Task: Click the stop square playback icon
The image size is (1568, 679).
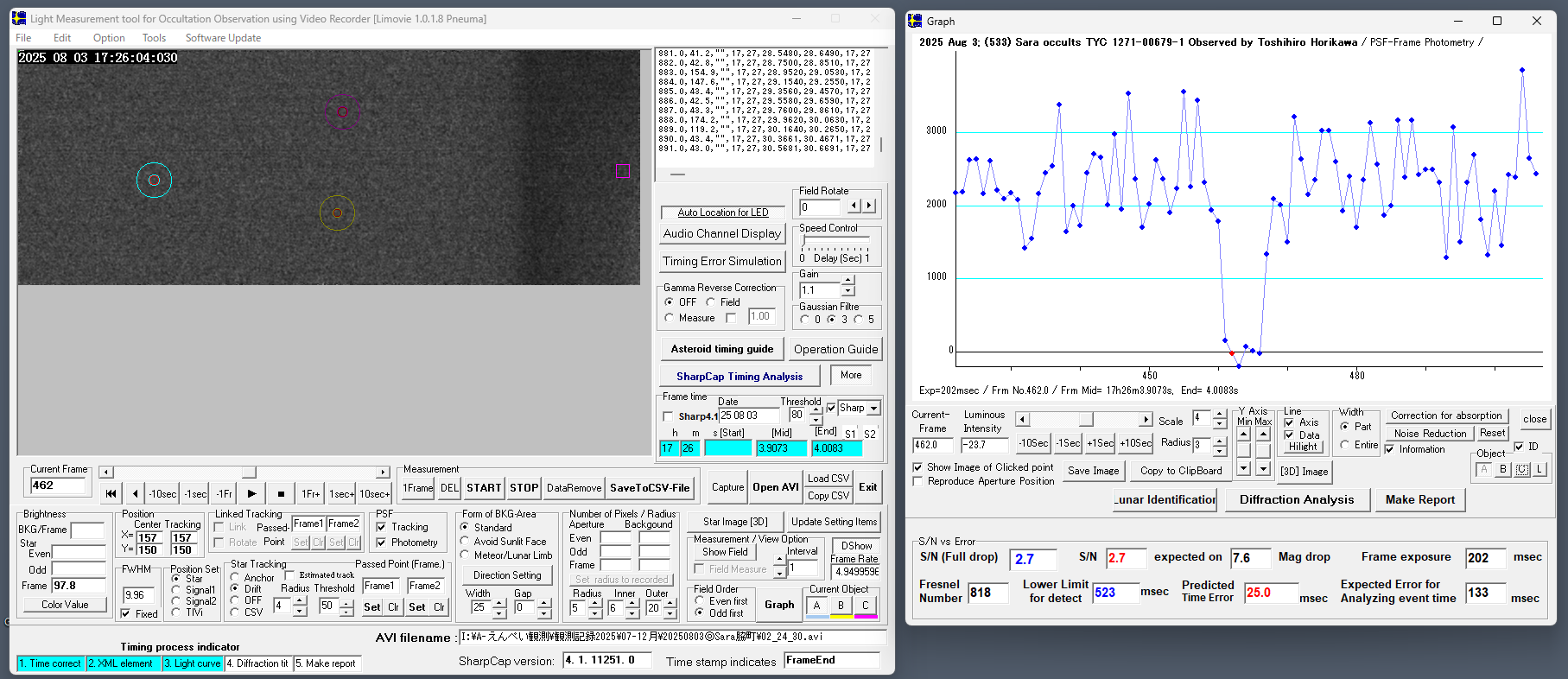Action: tap(281, 494)
